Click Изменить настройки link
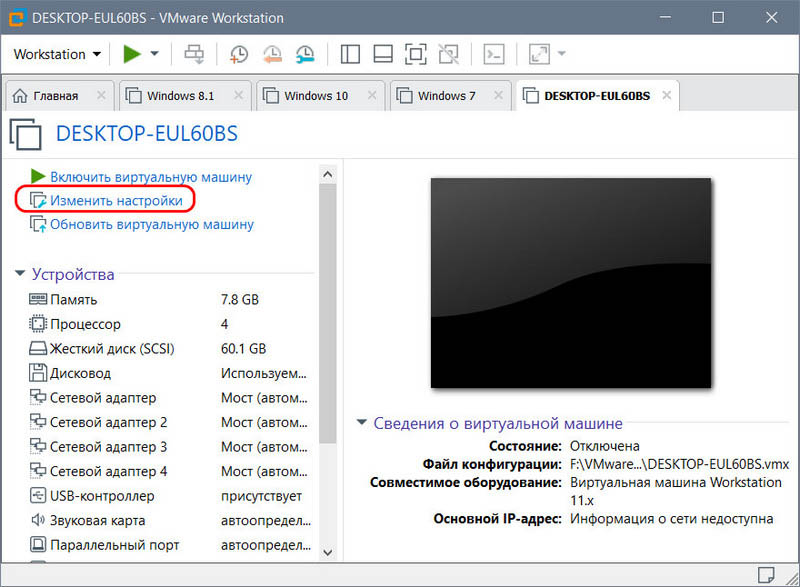 point(116,200)
